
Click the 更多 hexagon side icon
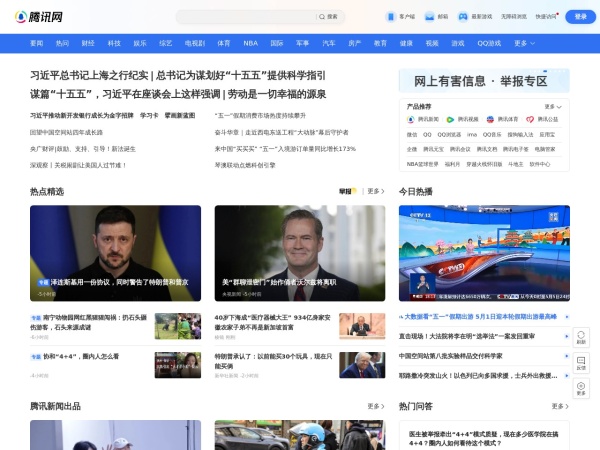click(x=581, y=388)
